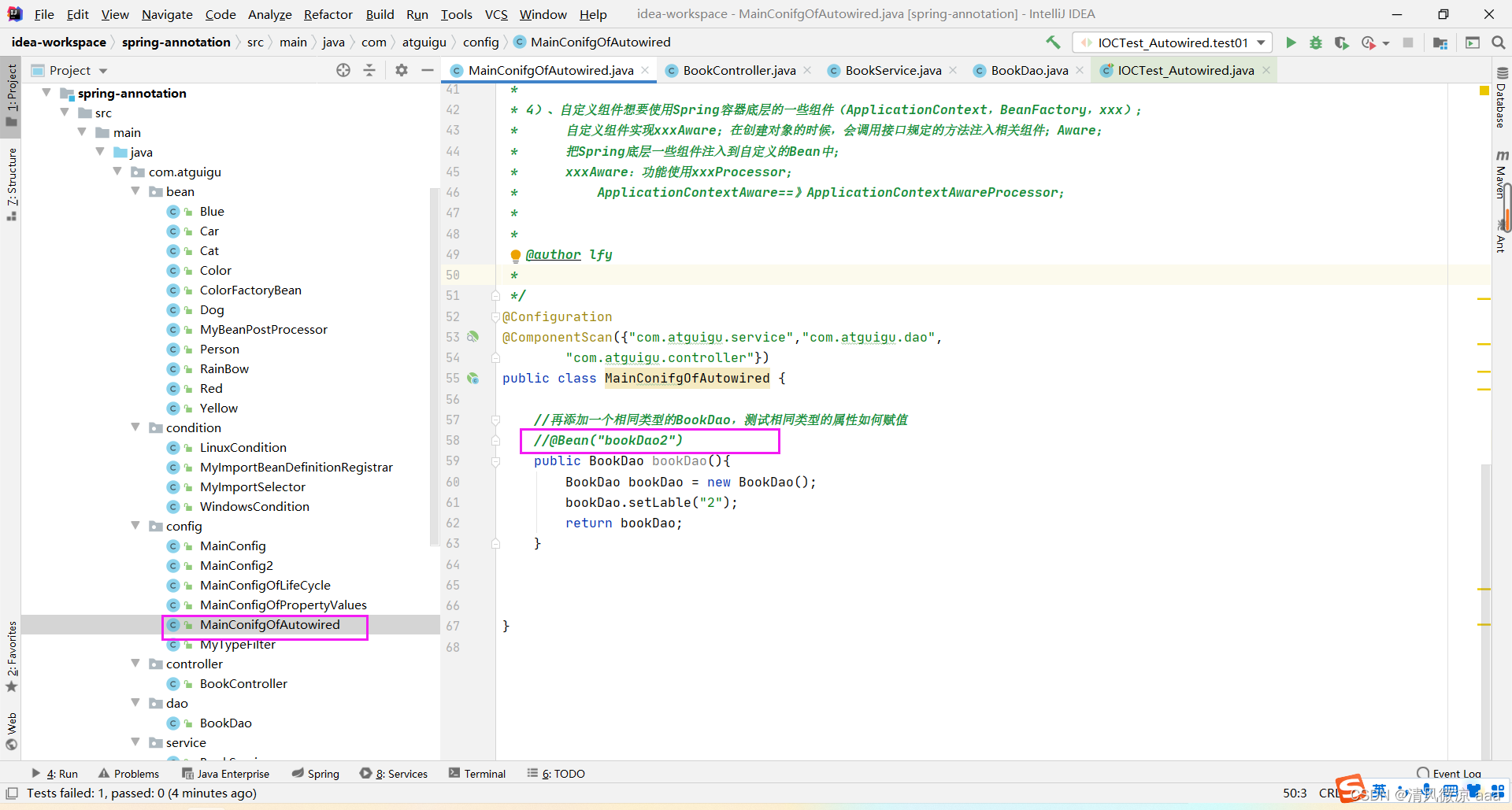Collapse the condition package folder

tap(135, 427)
